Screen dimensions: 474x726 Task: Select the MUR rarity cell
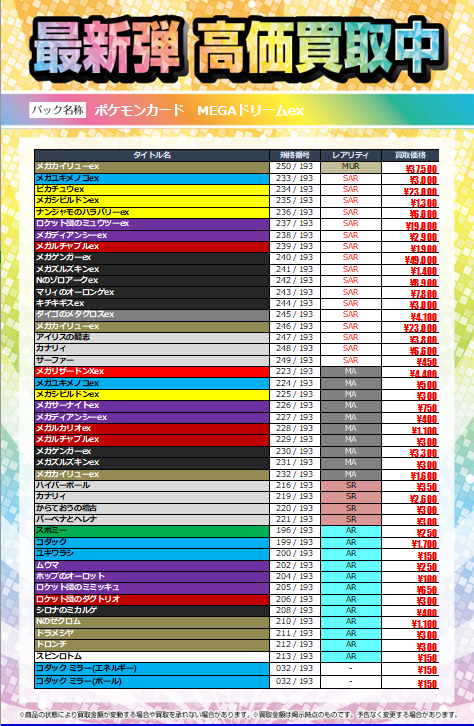click(350, 167)
